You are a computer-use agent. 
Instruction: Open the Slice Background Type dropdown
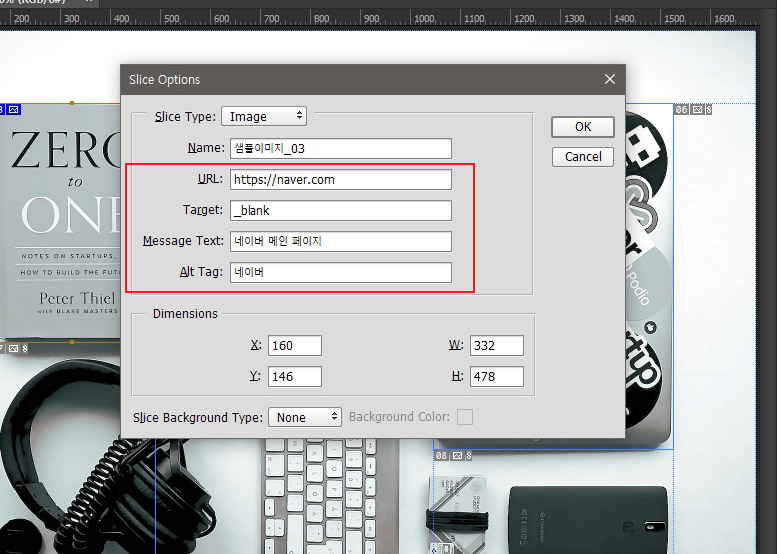coord(305,417)
